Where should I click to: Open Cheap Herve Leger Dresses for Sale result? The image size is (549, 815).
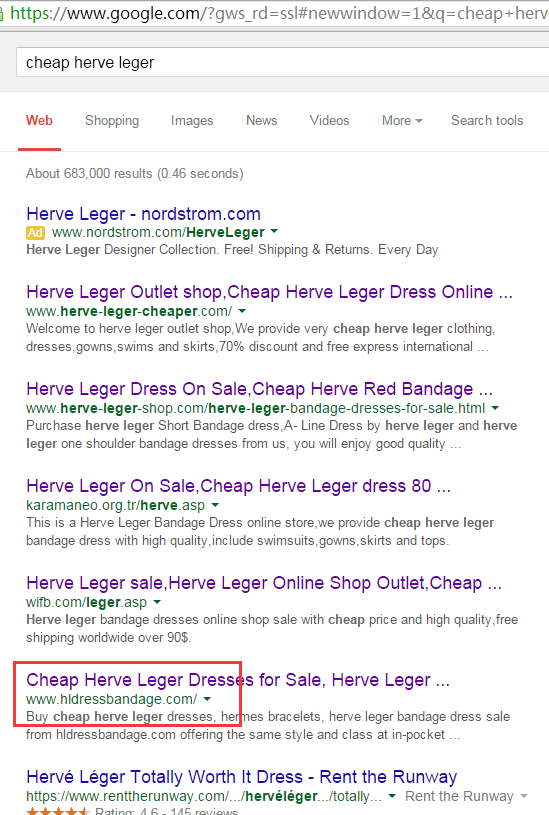(238, 680)
